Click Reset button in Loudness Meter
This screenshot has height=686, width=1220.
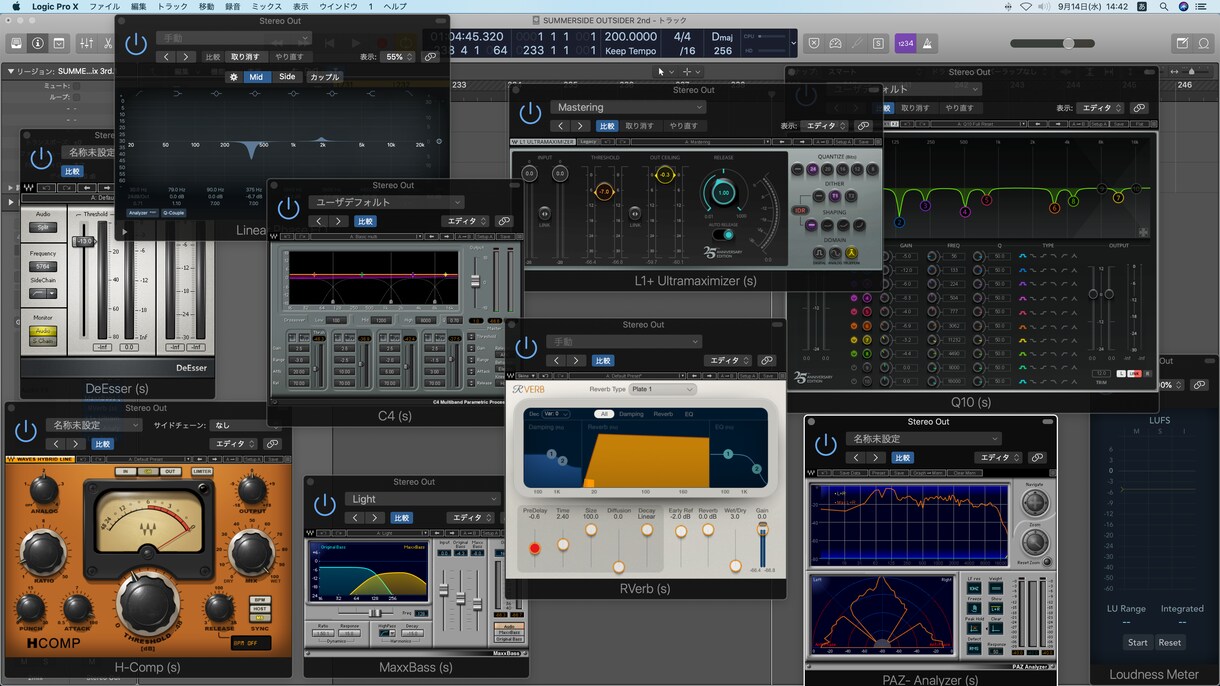[1169, 643]
